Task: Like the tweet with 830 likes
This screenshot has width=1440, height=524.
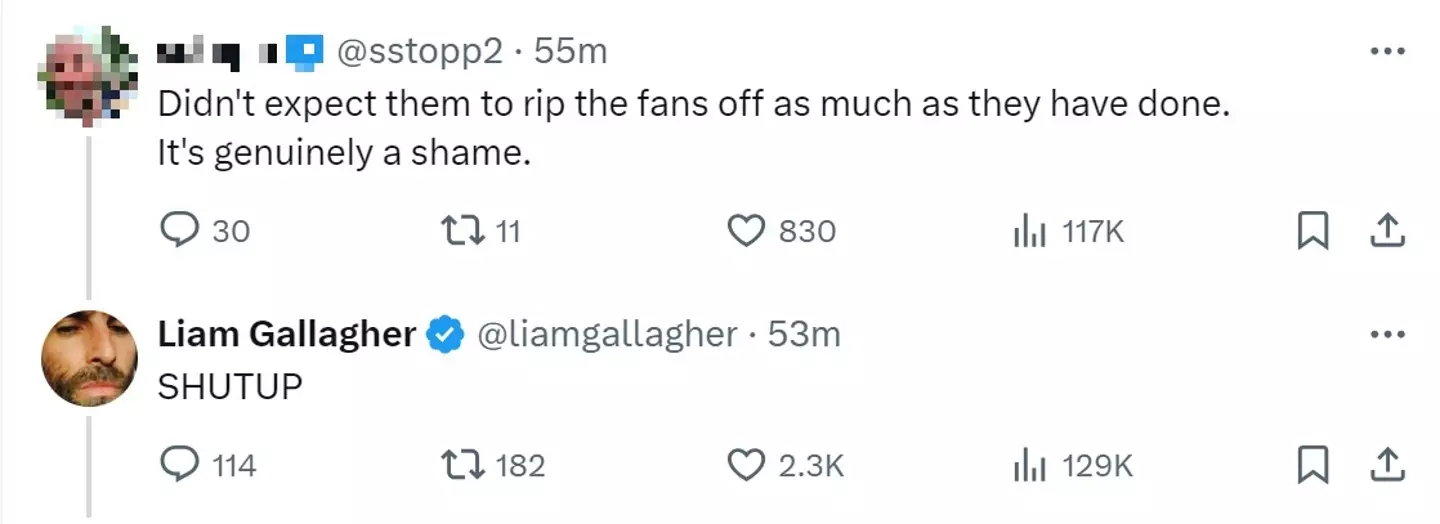Action: coord(745,231)
